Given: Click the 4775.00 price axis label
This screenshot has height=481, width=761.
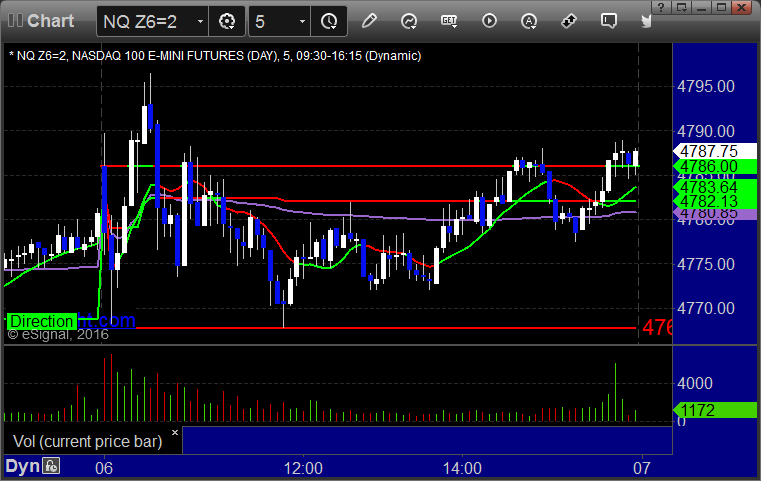Looking at the screenshot, I should pos(706,264).
